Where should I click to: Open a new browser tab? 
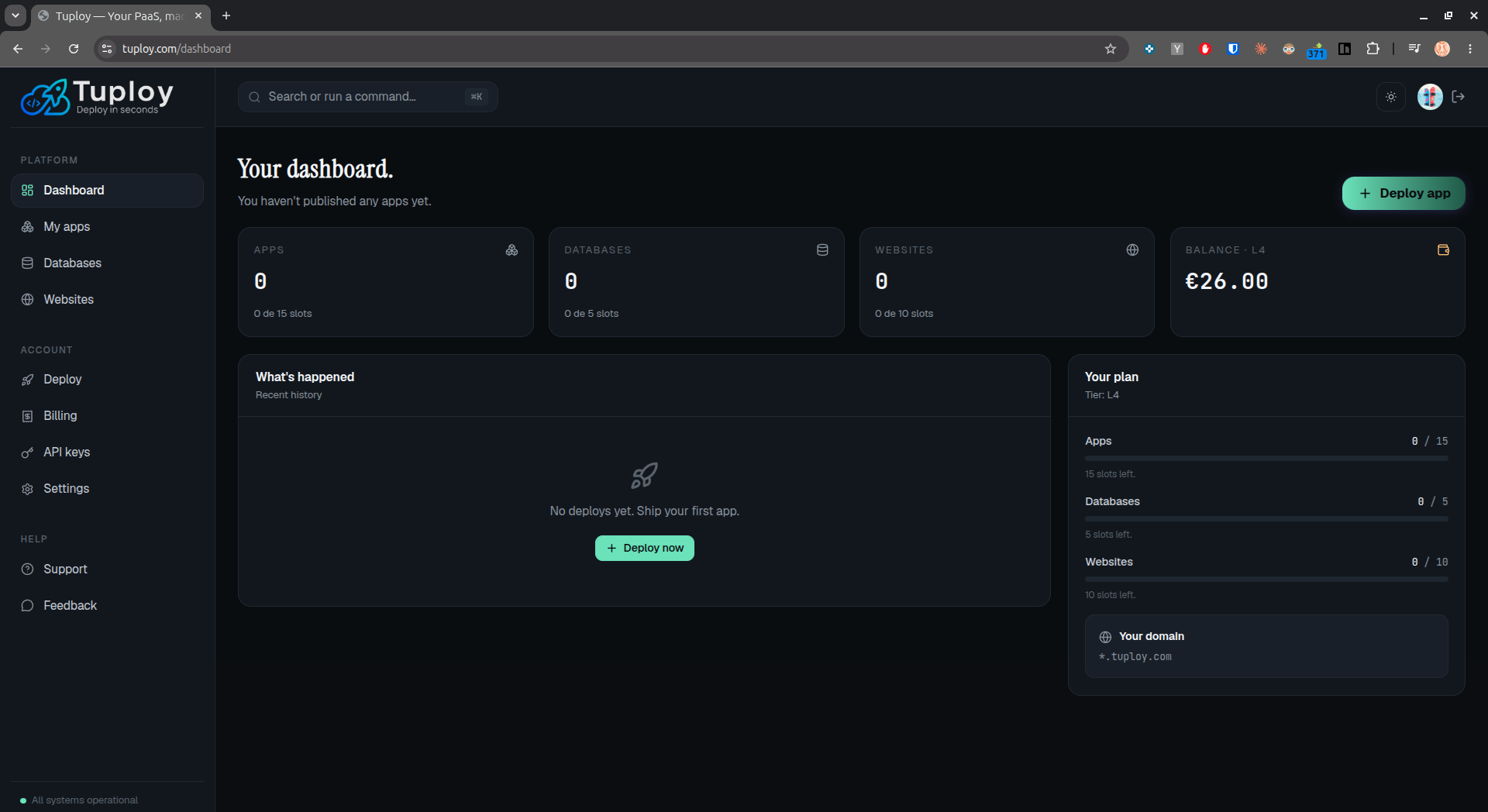tap(226, 15)
